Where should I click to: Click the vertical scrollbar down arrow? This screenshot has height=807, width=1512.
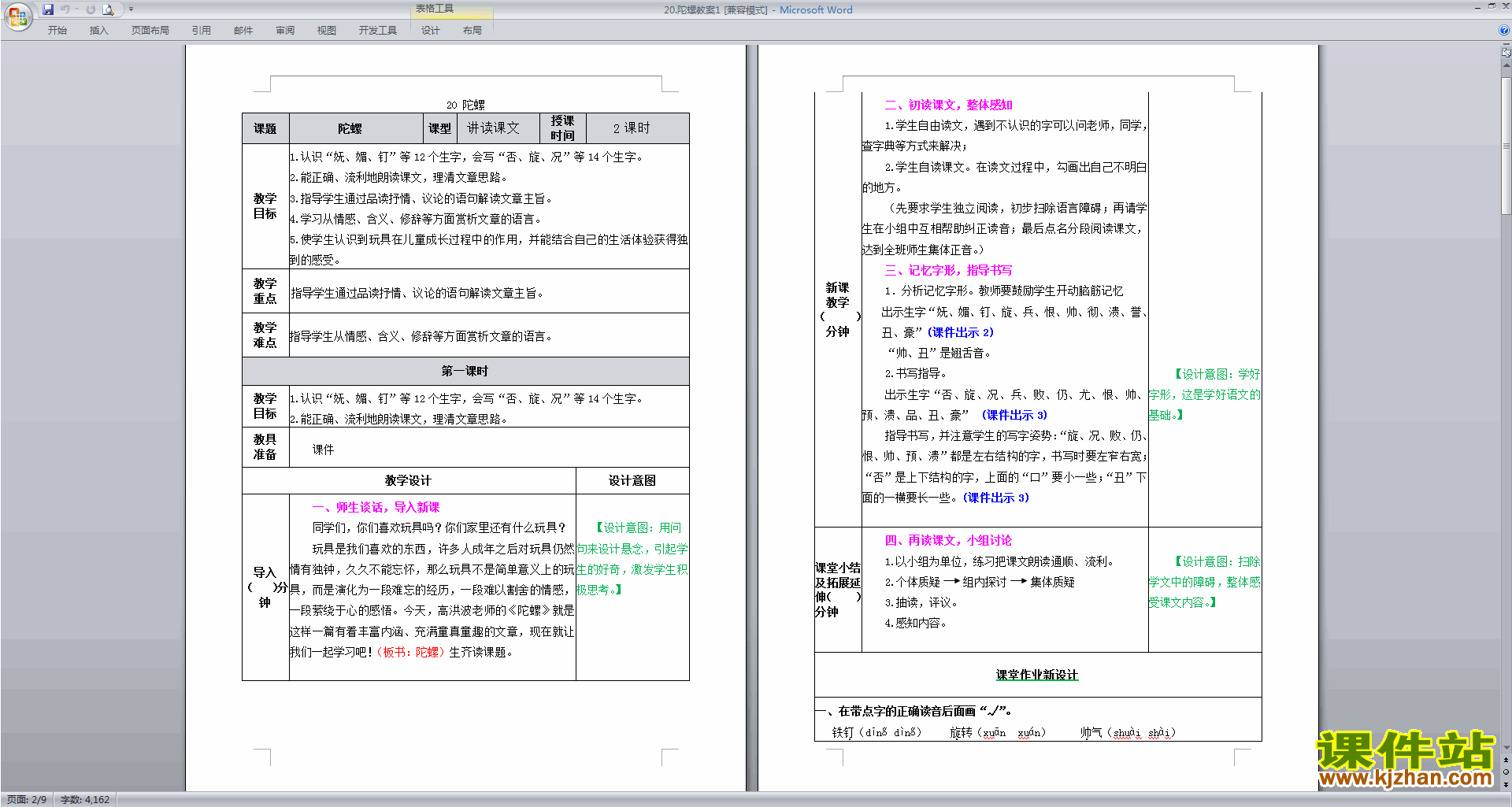[1506, 748]
